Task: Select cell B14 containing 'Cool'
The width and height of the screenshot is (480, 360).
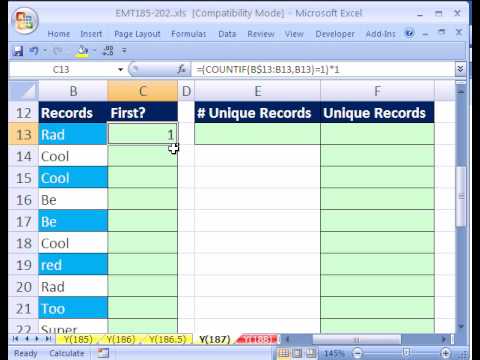Action: pos(73,156)
